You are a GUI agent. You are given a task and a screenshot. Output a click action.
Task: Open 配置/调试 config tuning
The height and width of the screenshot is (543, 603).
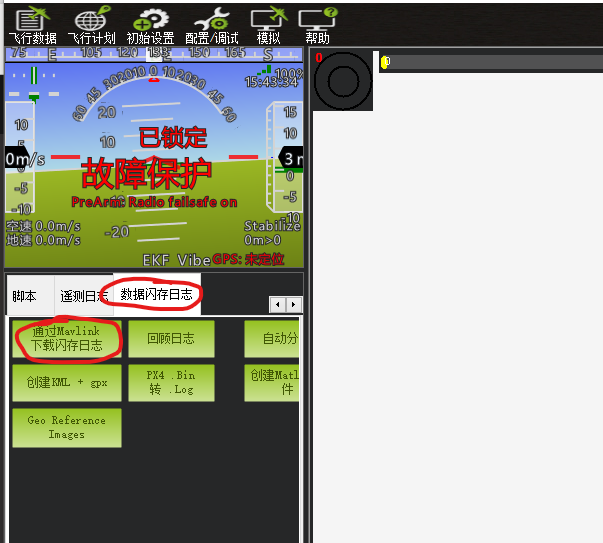click(212, 26)
